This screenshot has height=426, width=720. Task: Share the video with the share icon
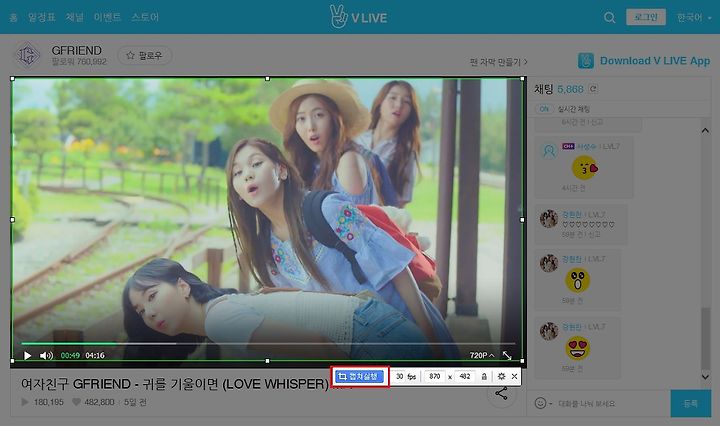[501, 393]
